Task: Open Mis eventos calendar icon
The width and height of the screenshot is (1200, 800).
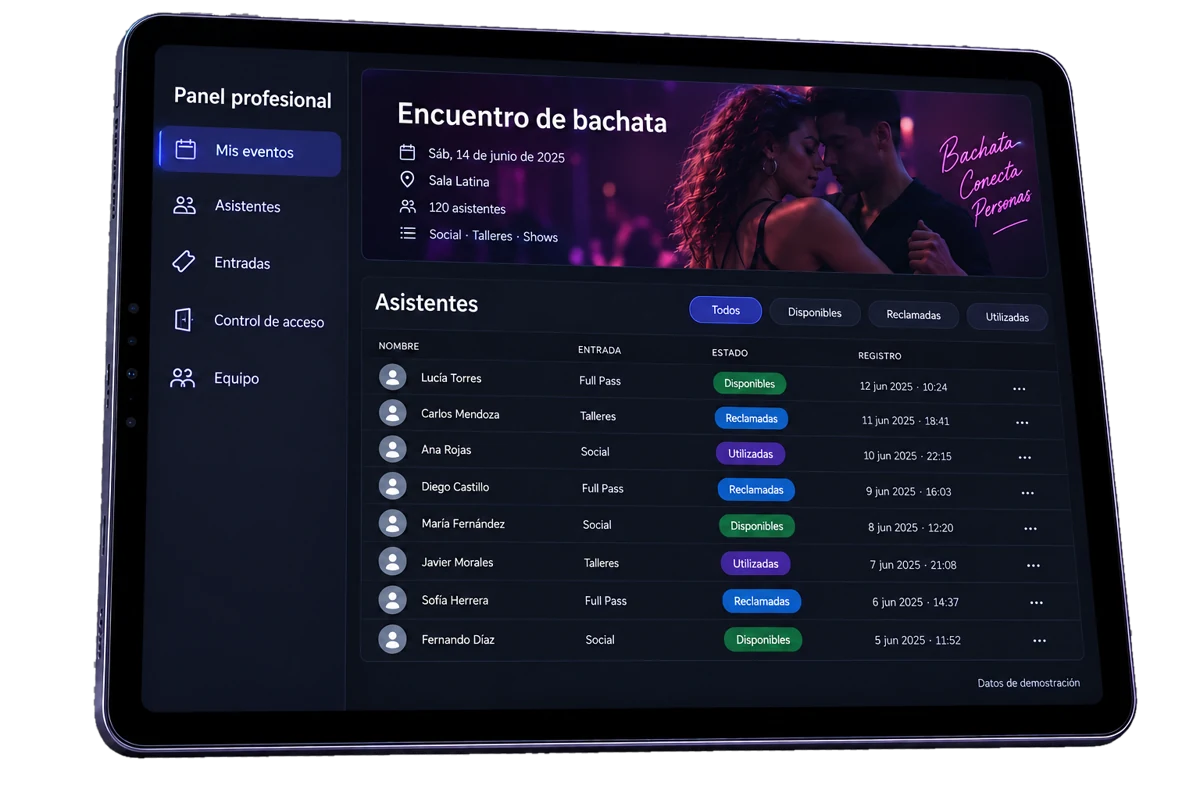Action: coord(186,149)
